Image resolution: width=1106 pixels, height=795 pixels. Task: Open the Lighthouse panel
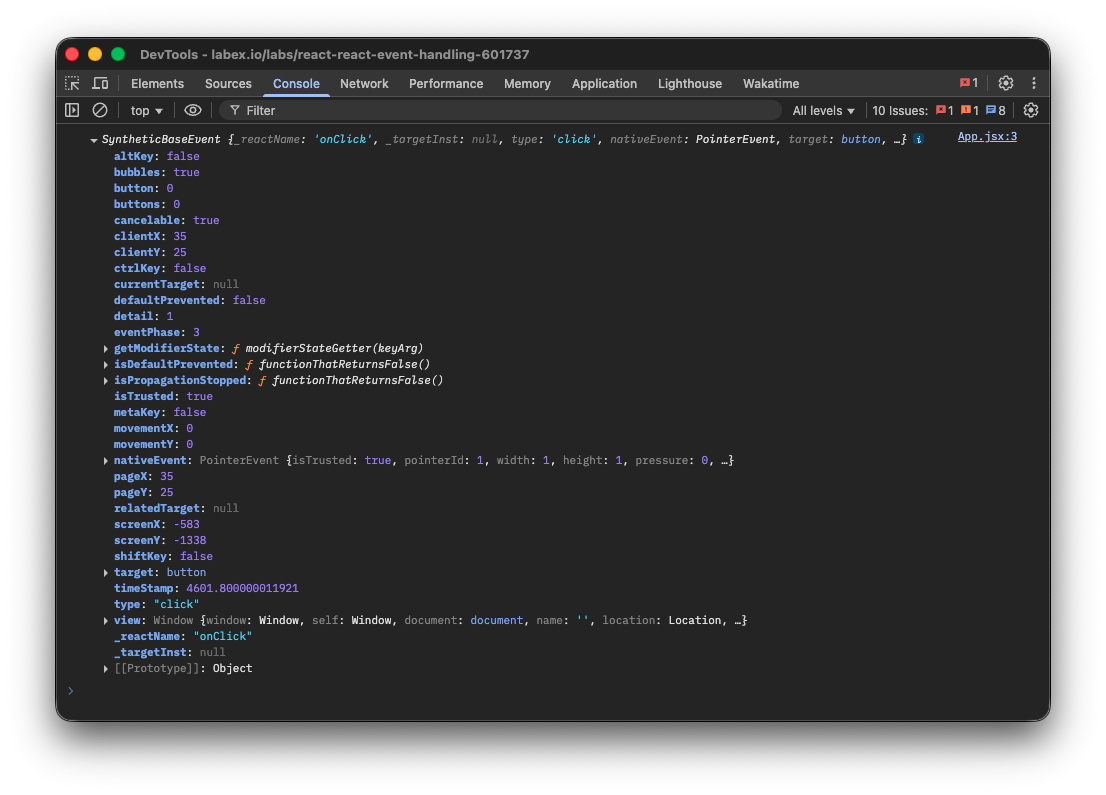pos(690,83)
